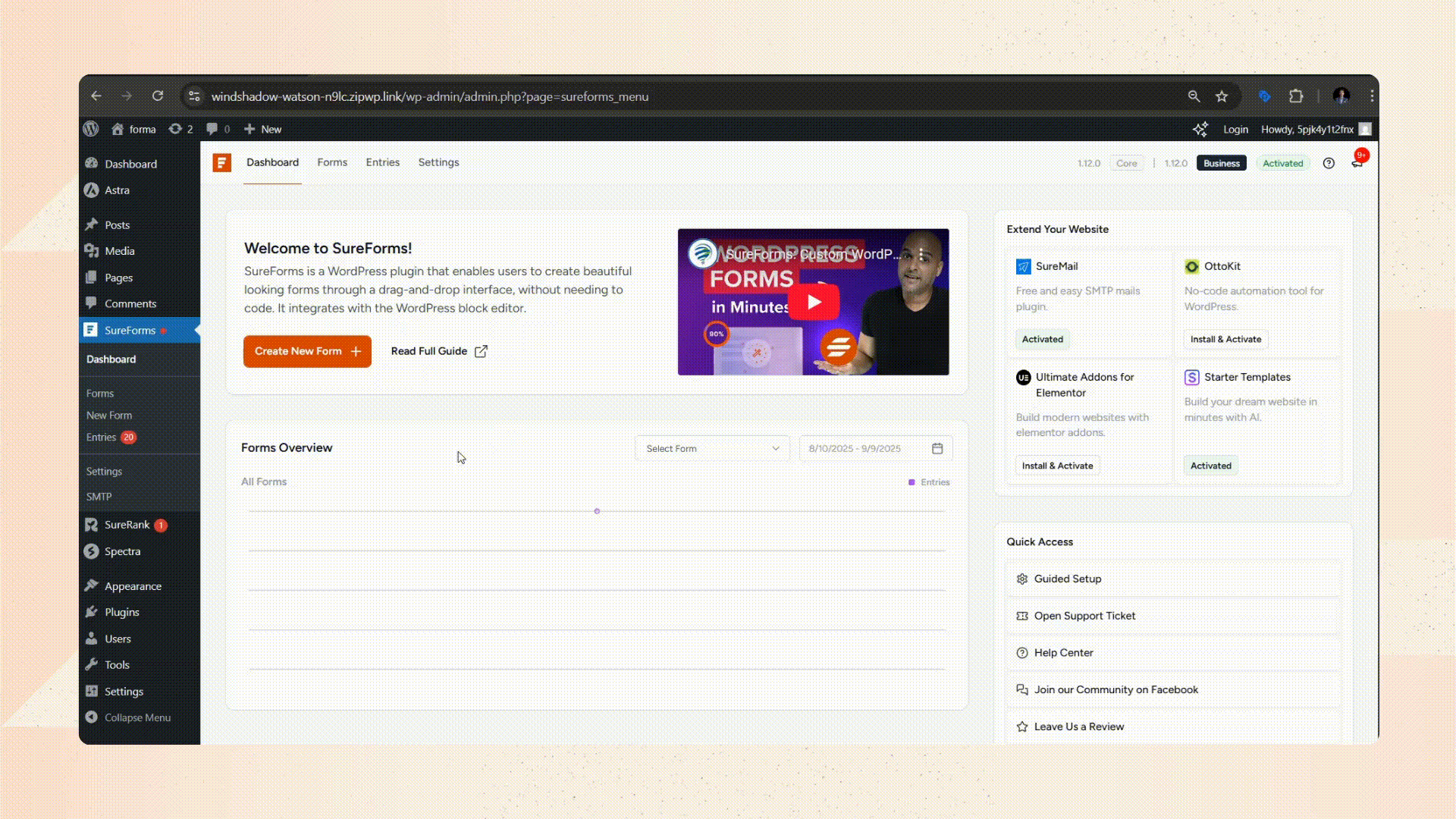Click the Starter Templates Activated badge
The height and width of the screenshot is (819, 1456).
click(1210, 466)
